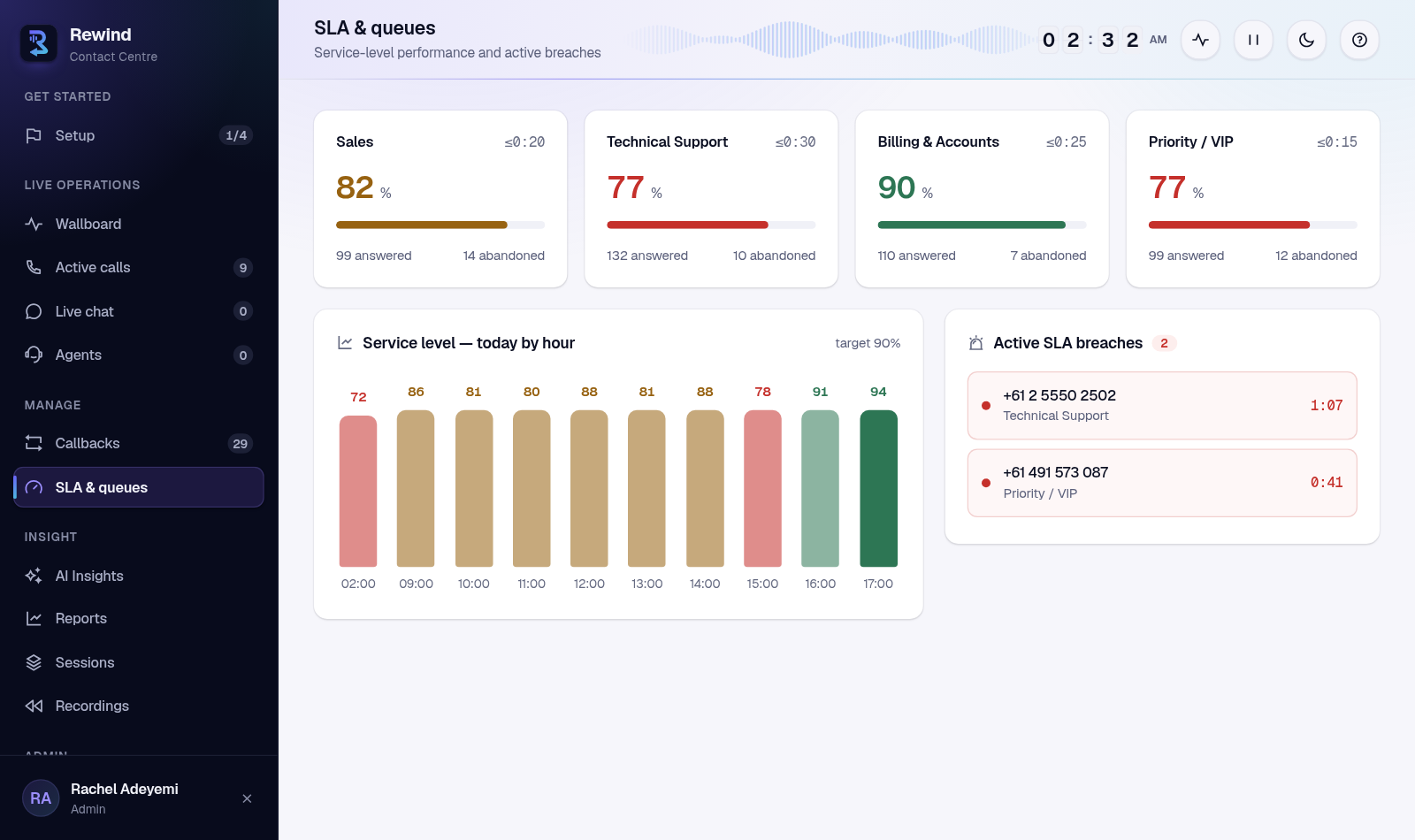Viewport: 1415px width, 840px height.
Task: Open breach for +61 491 573 087
Action: pos(1162,483)
